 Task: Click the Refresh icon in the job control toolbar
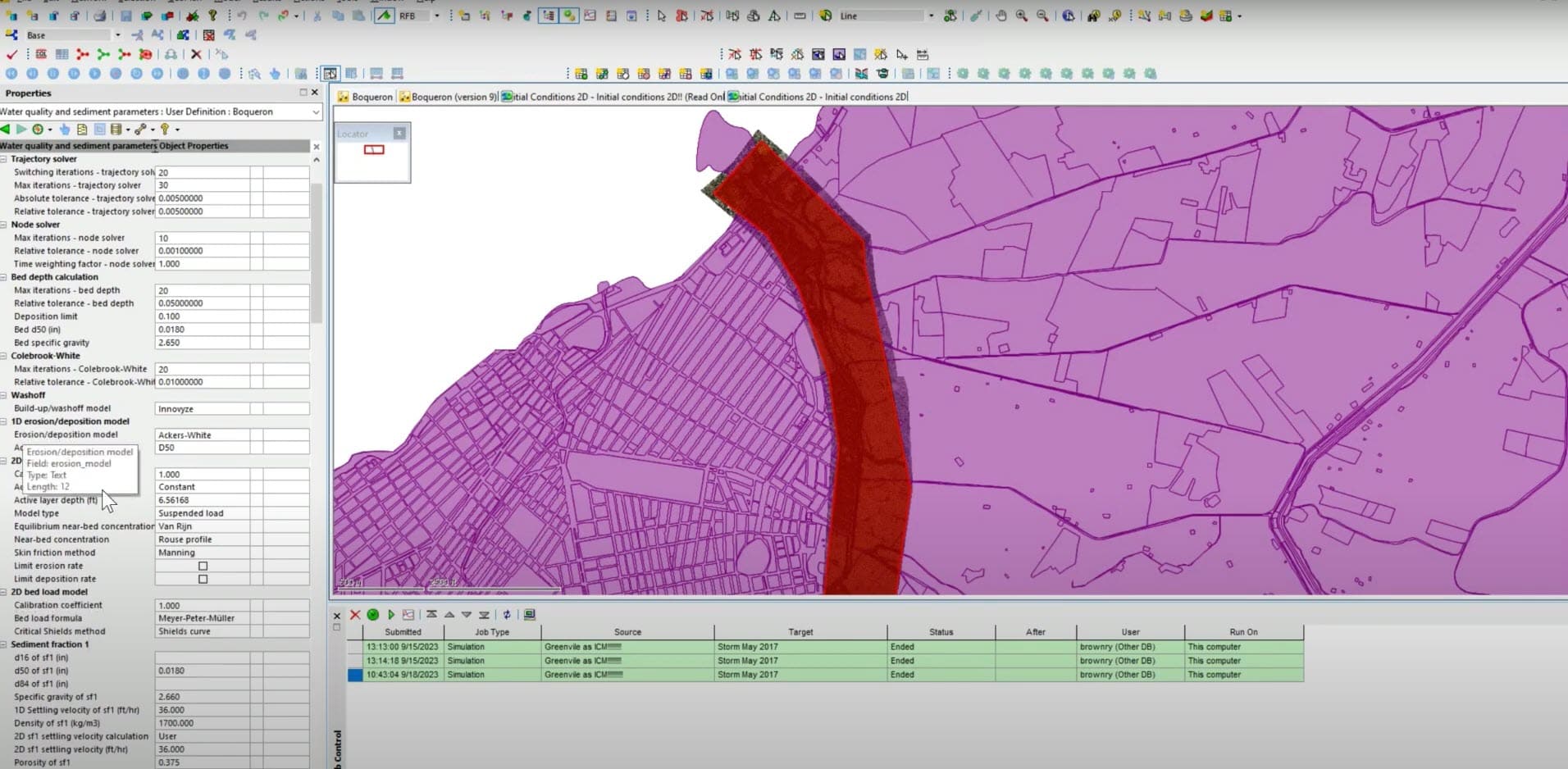tap(507, 615)
